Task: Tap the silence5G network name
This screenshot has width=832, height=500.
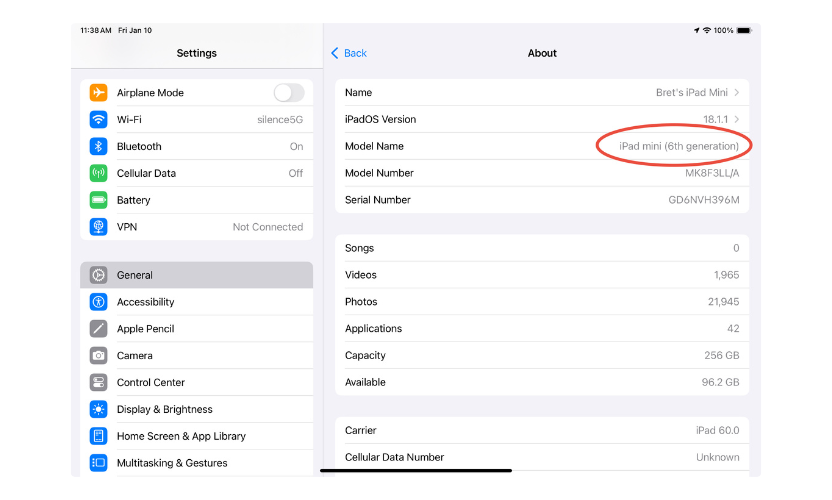Action: [280, 119]
